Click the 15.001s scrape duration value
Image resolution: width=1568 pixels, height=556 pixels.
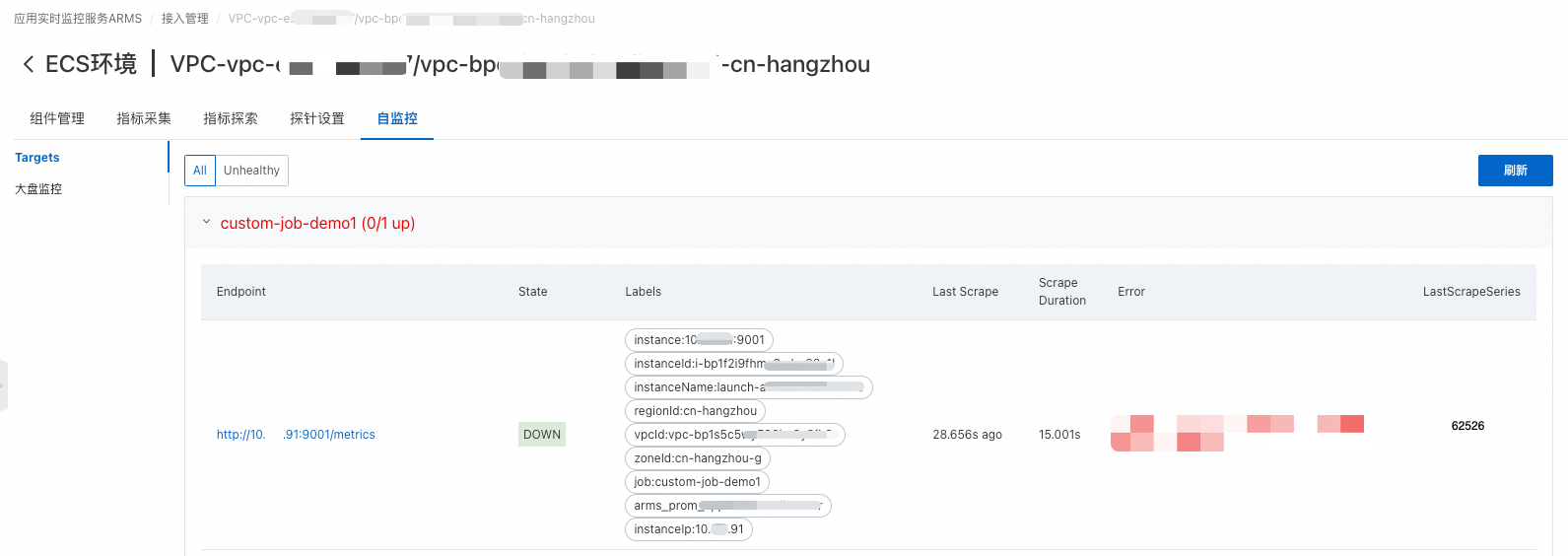click(1059, 435)
